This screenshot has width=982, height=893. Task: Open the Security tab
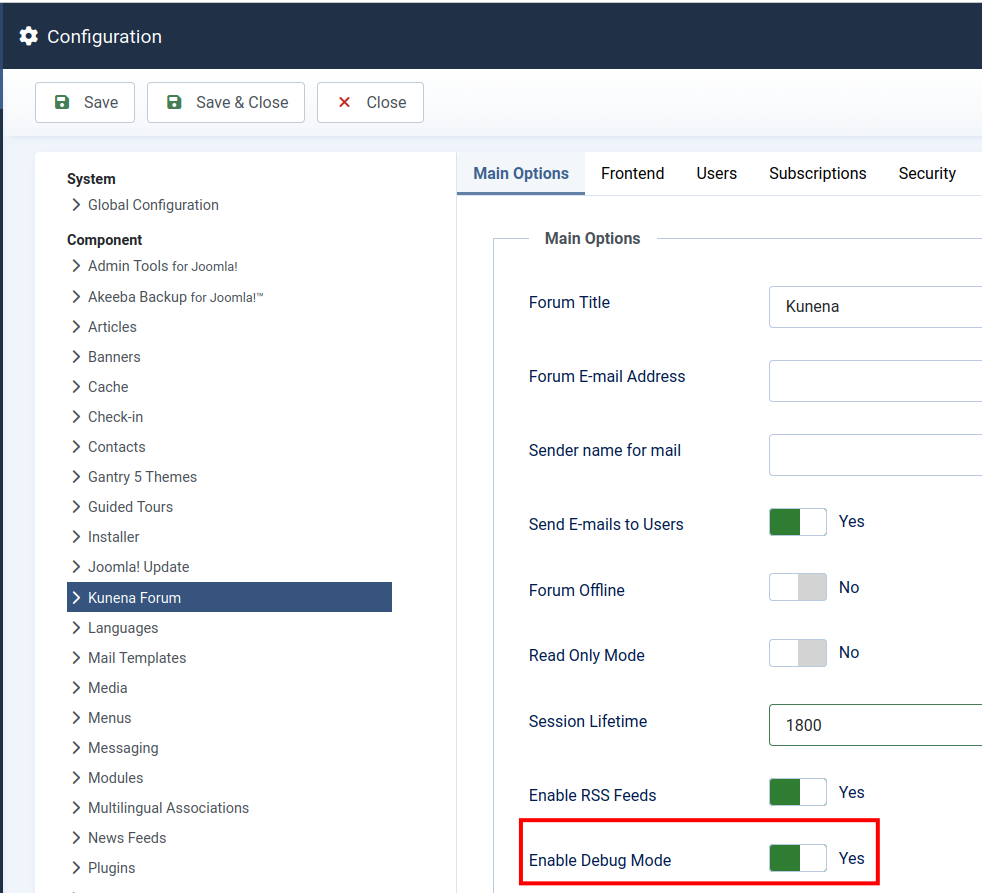[926, 173]
